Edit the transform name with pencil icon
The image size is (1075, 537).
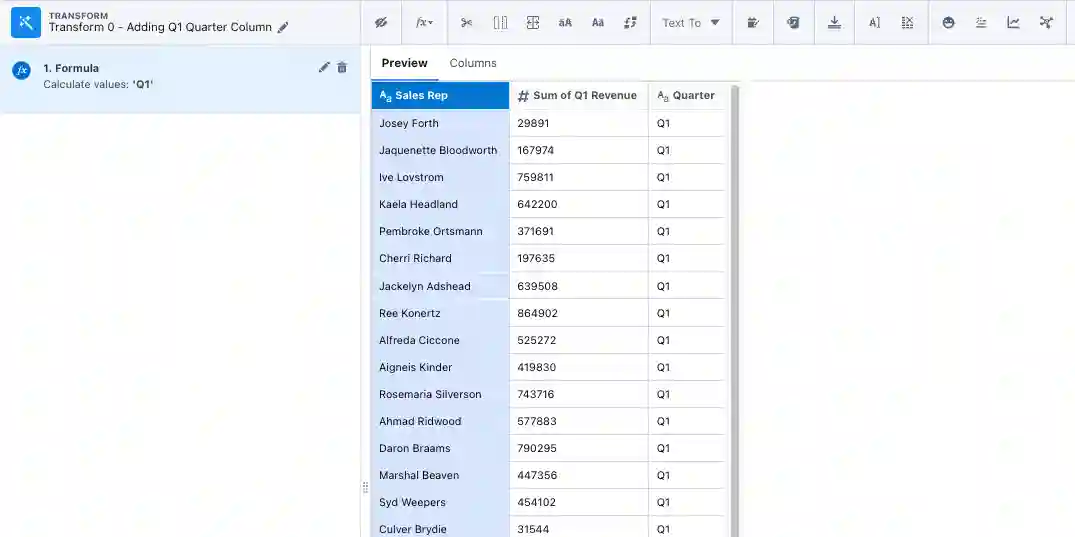pos(283,28)
